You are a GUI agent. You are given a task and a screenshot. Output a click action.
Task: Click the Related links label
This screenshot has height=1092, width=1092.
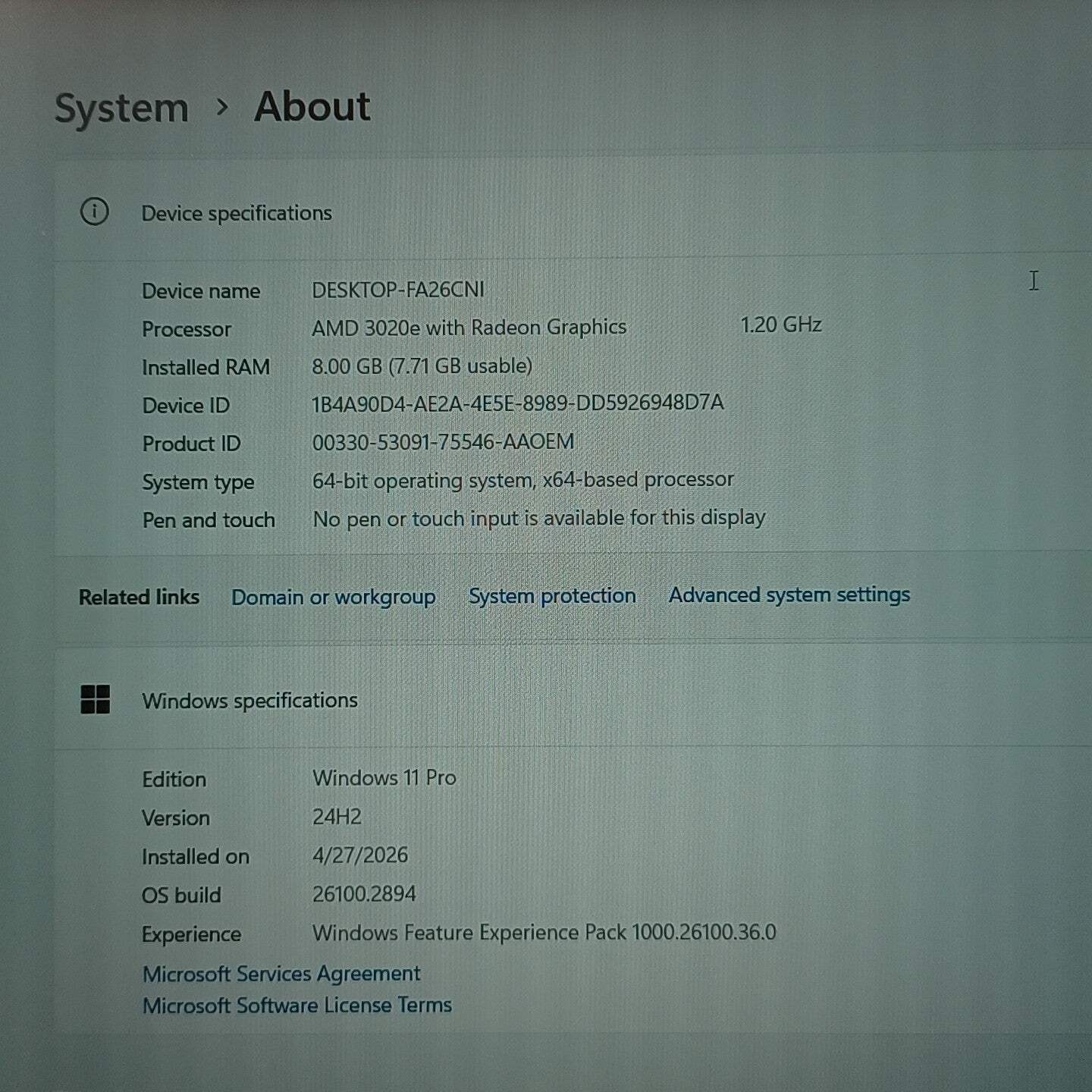point(139,598)
